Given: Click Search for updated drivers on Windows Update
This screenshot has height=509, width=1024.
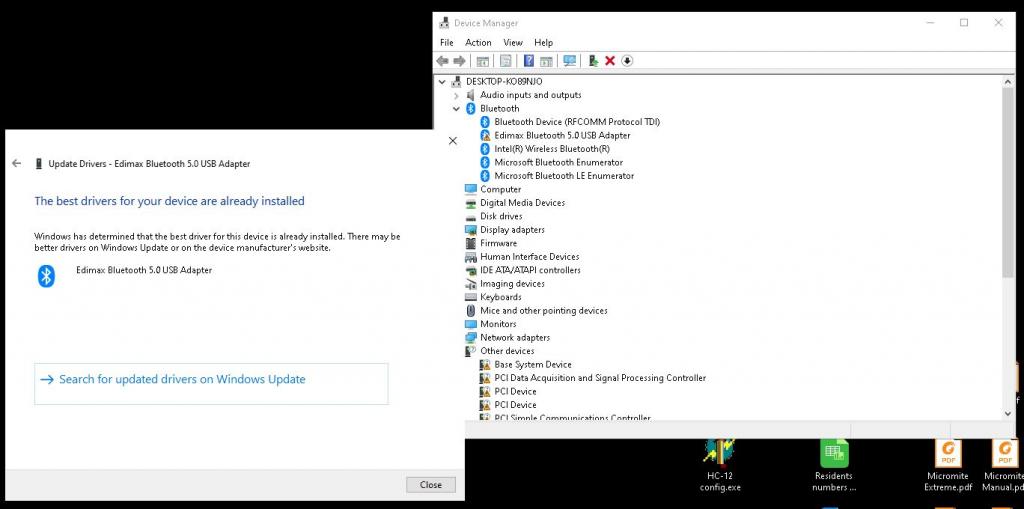Looking at the screenshot, I should click(182, 380).
